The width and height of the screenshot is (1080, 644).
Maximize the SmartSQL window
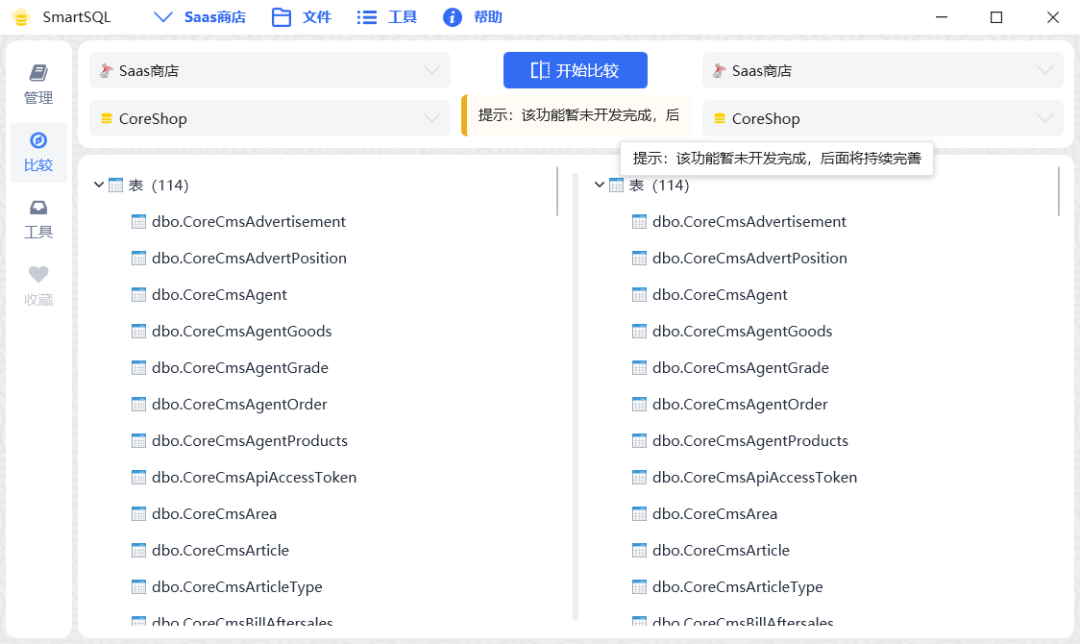point(996,17)
